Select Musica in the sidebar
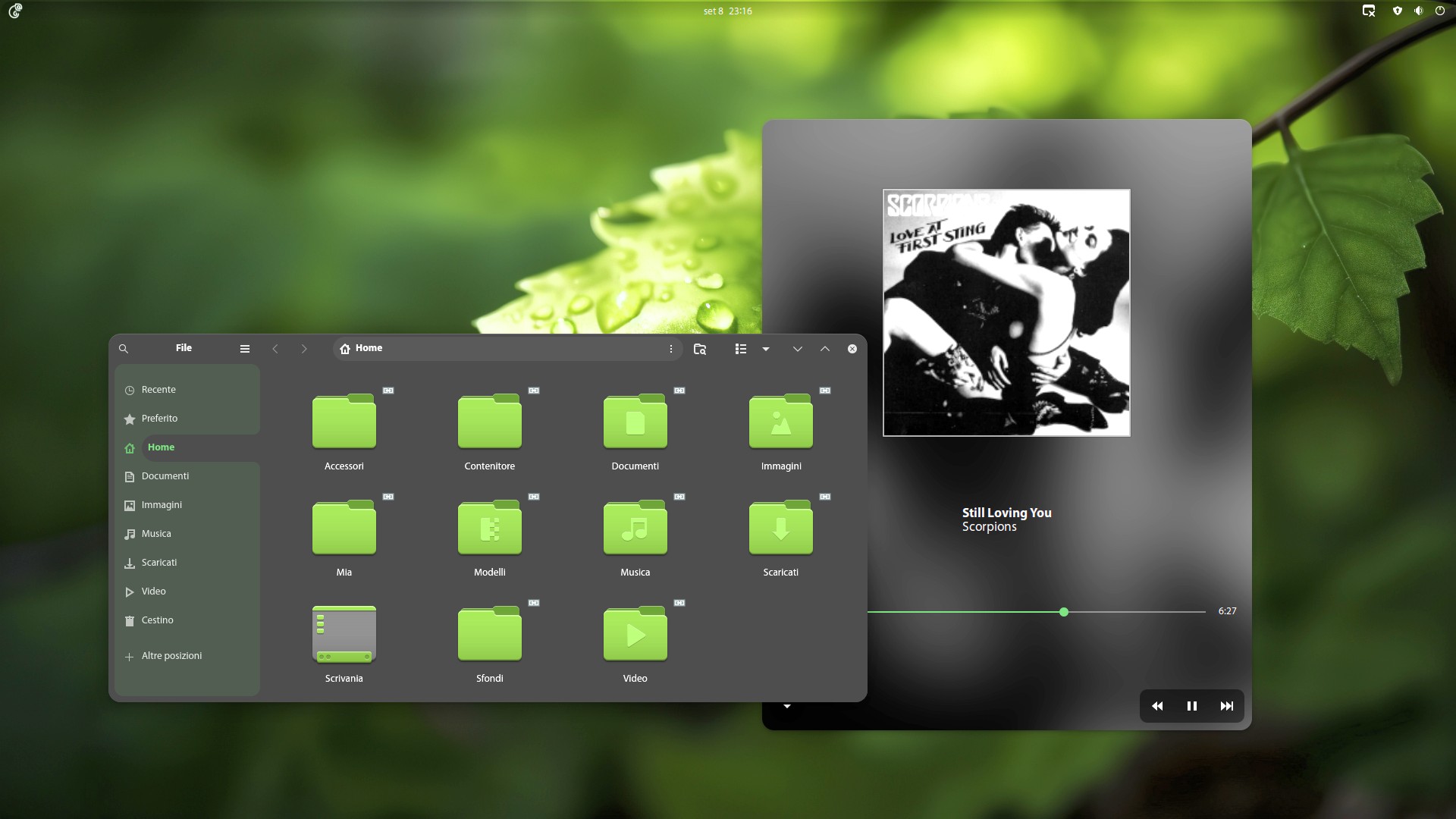Viewport: 1456px width, 819px height. tap(187, 534)
